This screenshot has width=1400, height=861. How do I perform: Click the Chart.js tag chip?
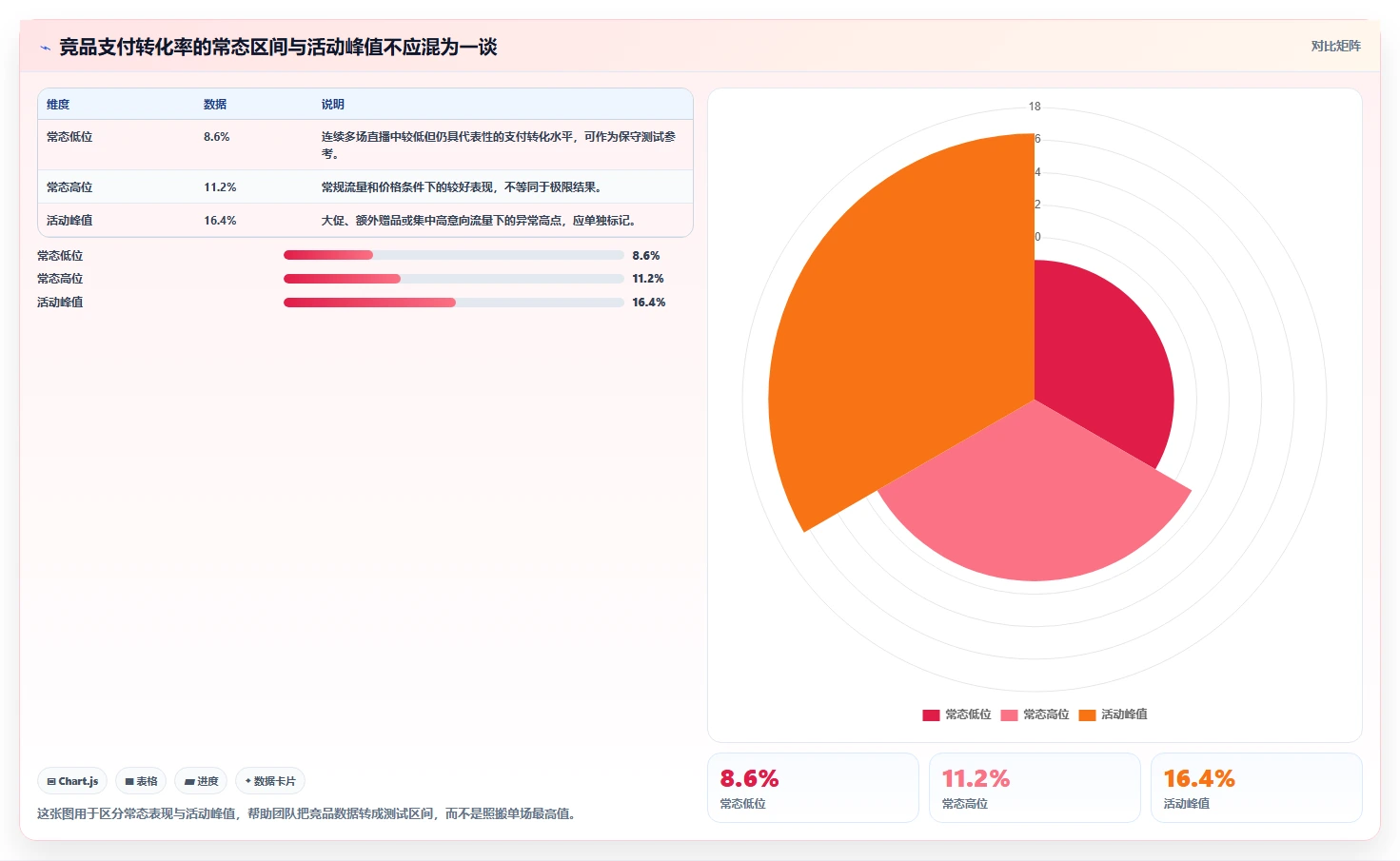(72, 781)
